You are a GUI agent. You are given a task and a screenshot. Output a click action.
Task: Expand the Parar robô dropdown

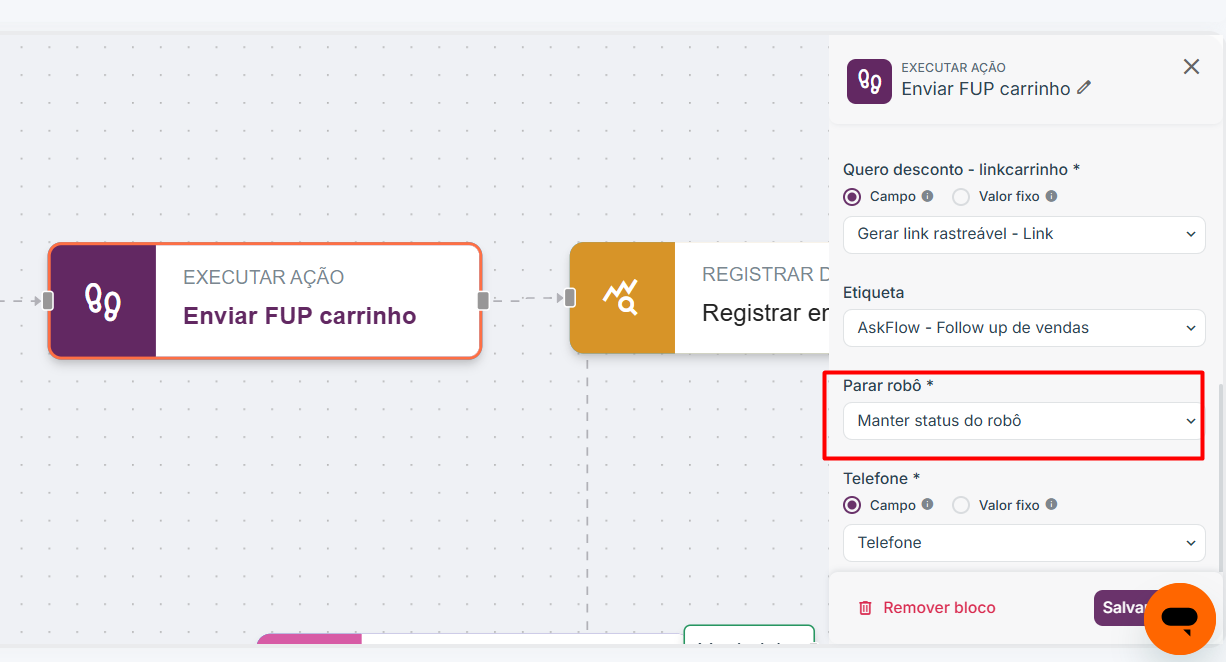pyautogui.click(x=1024, y=421)
